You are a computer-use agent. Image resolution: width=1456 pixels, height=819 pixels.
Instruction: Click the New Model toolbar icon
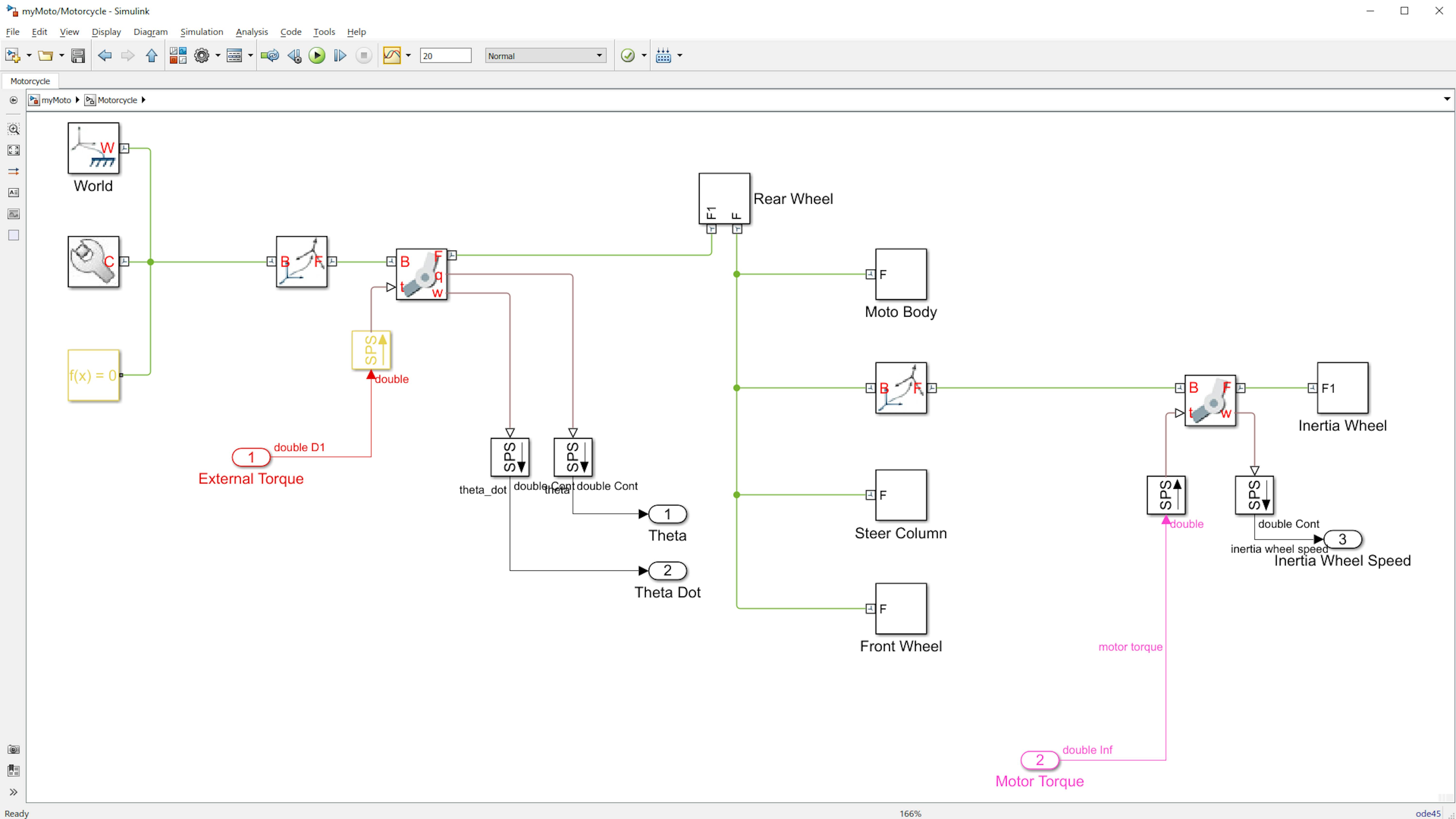pos(12,55)
